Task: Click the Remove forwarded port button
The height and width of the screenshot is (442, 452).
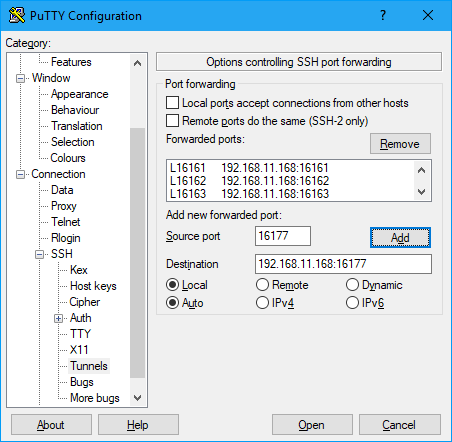Action: [400, 144]
